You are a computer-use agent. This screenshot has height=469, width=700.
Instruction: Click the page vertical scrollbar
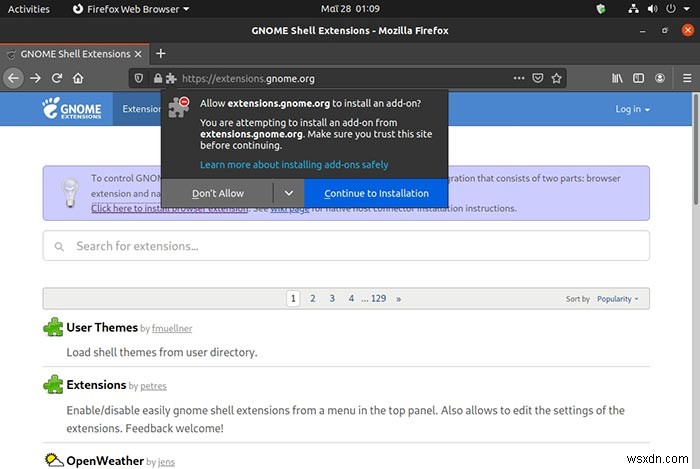coord(696,147)
